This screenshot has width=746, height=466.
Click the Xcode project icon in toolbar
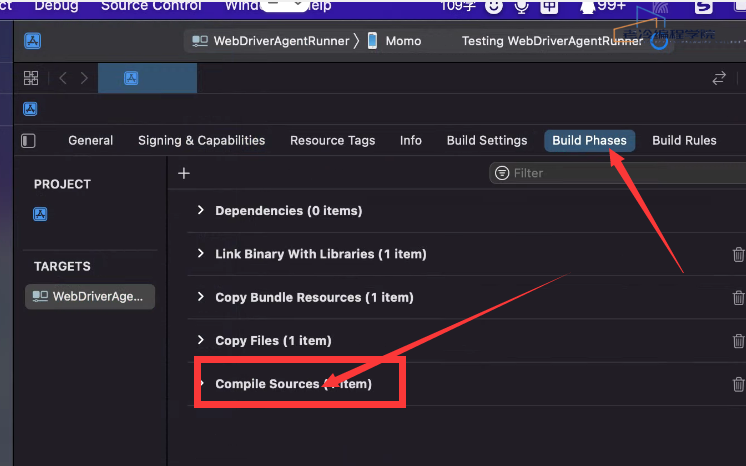click(32, 41)
